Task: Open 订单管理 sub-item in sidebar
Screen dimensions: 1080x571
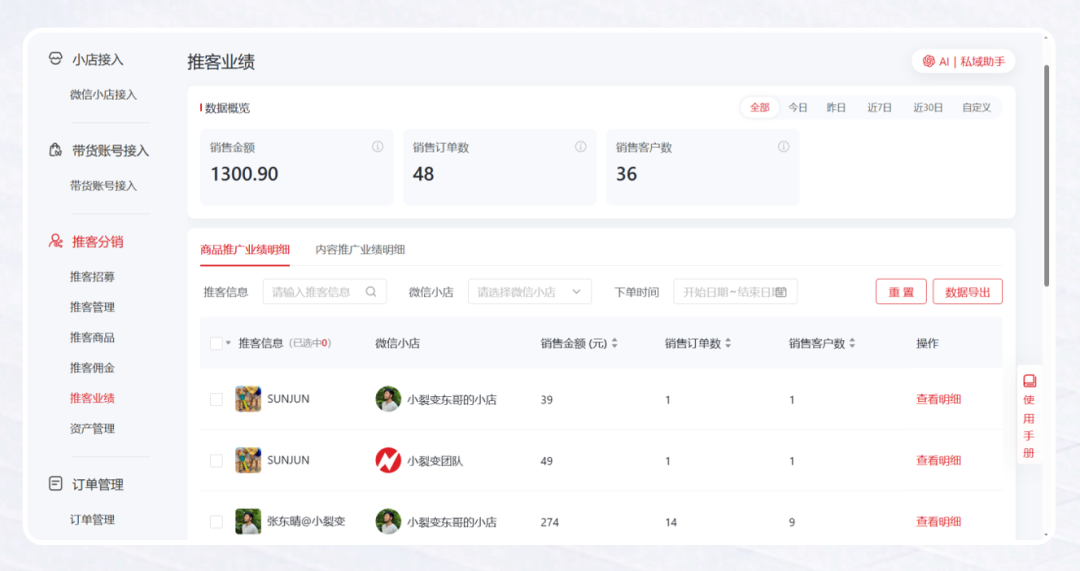Action: [92, 519]
